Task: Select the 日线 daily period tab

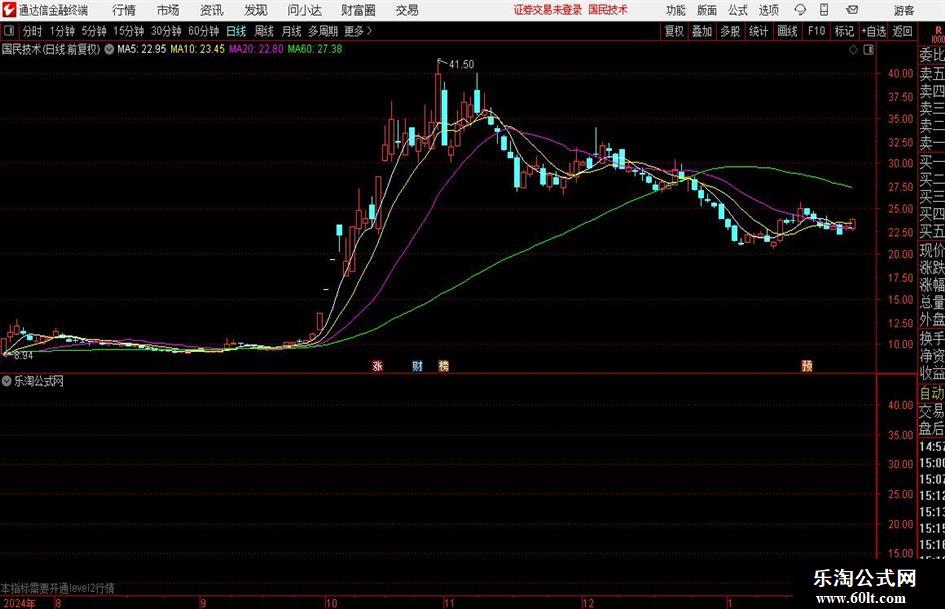Action: pos(236,31)
